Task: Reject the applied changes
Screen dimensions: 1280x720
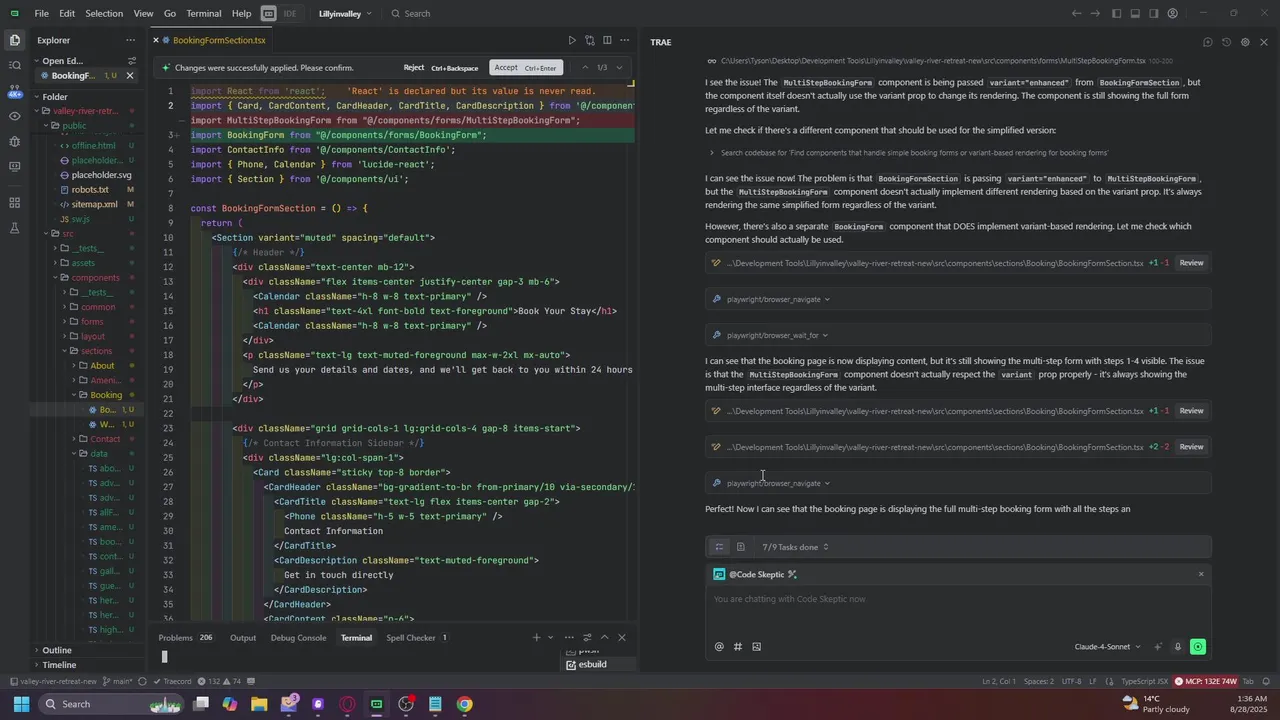Action: click(x=441, y=68)
